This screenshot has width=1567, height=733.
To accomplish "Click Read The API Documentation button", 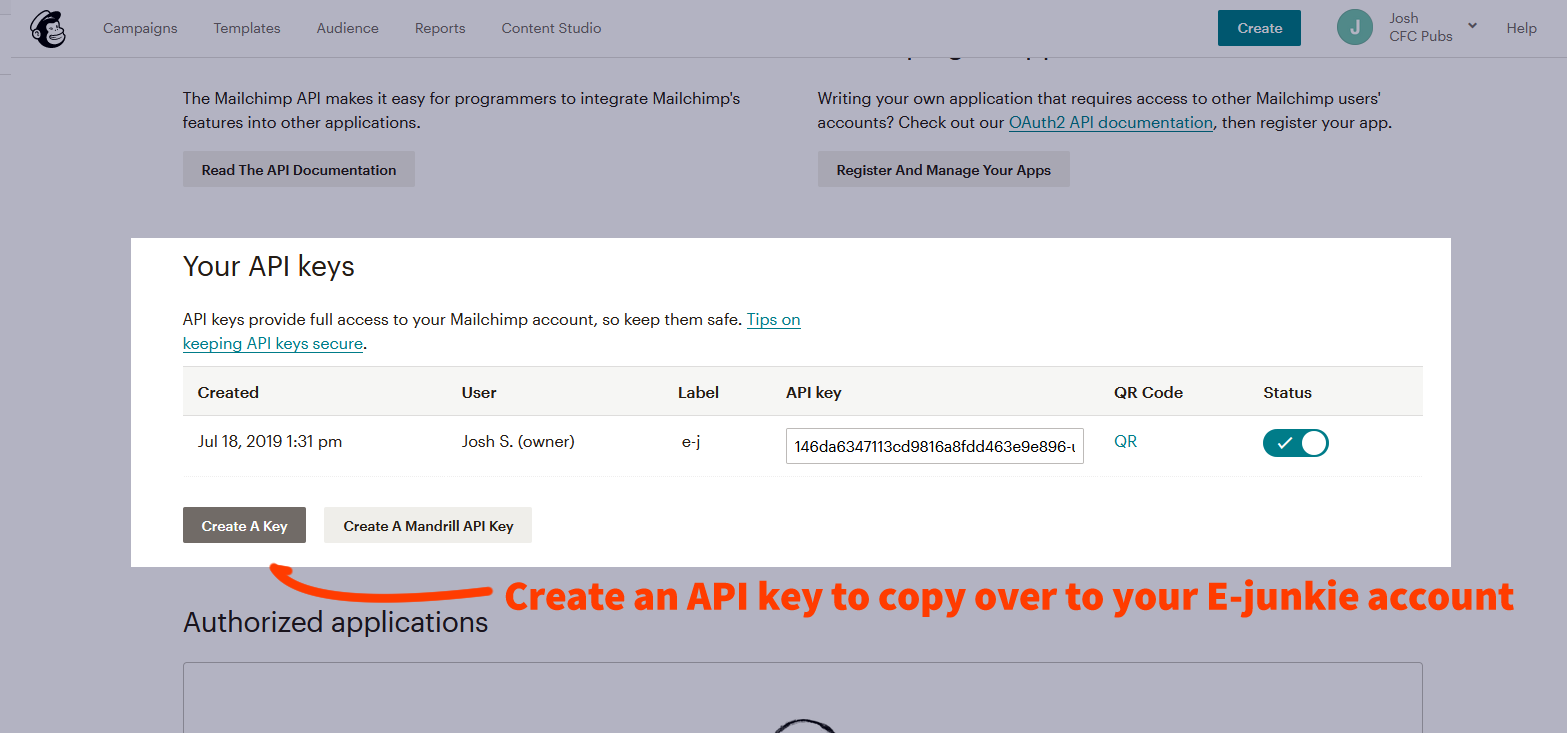I will (x=298, y=170).
